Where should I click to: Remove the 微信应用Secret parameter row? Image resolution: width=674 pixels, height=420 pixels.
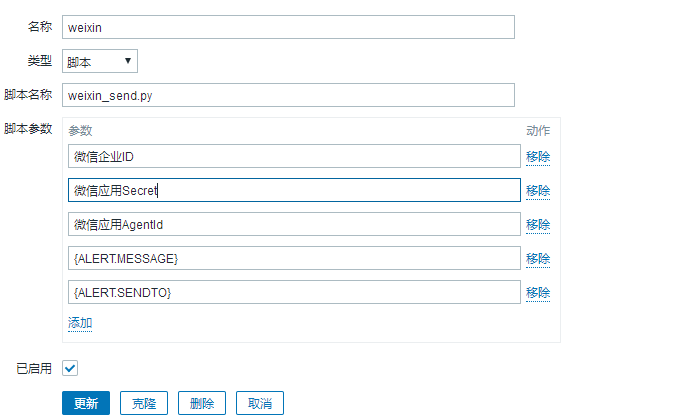[x=538, y=190]
